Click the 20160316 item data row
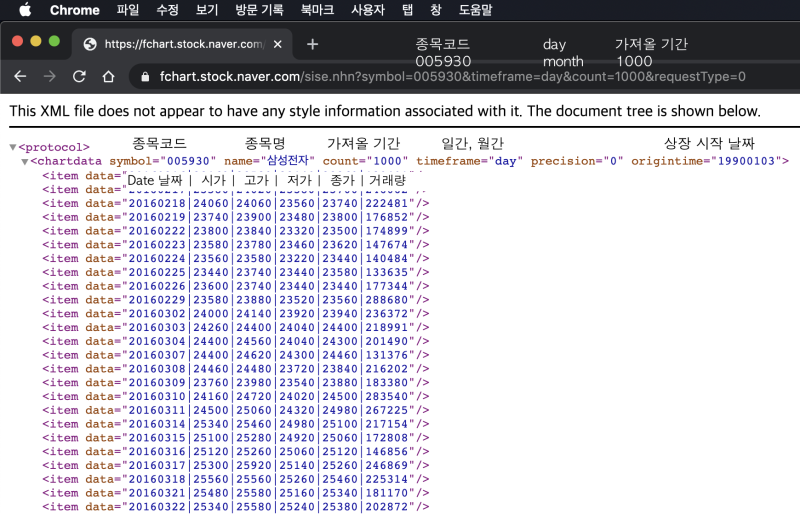The width and height of the screenshot is (800, 514). click(236, 451)
